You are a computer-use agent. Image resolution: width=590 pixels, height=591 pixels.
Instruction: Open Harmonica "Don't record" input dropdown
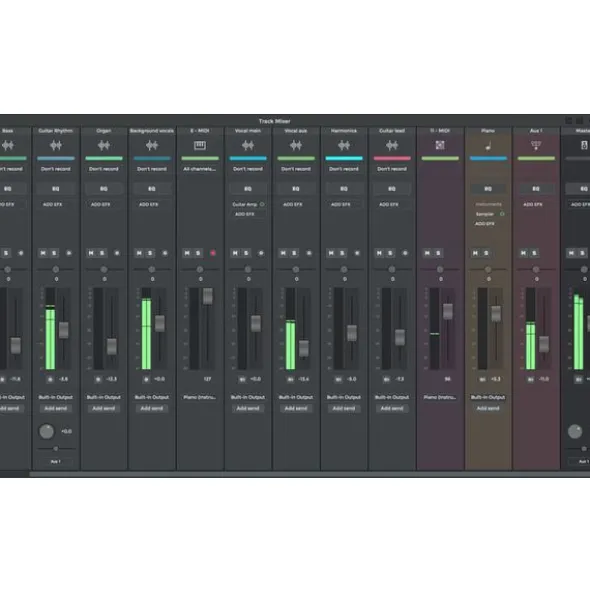click(x=344, y=169)
